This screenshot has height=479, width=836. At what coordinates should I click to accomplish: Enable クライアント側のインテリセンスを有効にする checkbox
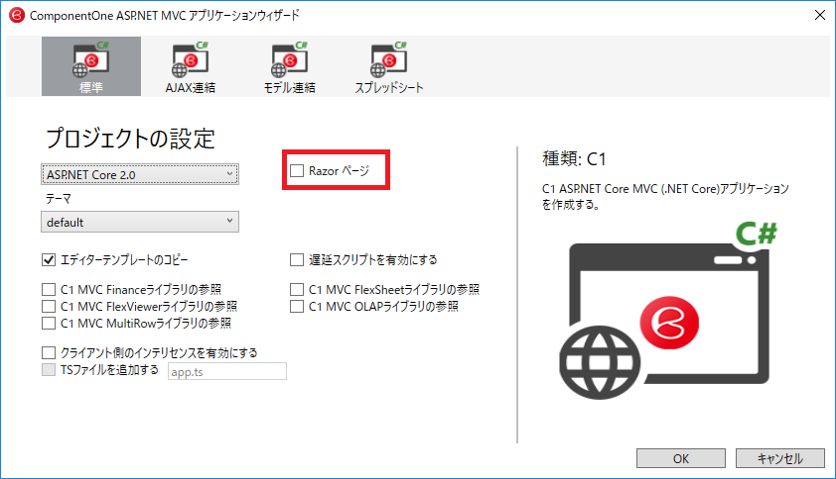pyautogui.click(x=49, y=353)
